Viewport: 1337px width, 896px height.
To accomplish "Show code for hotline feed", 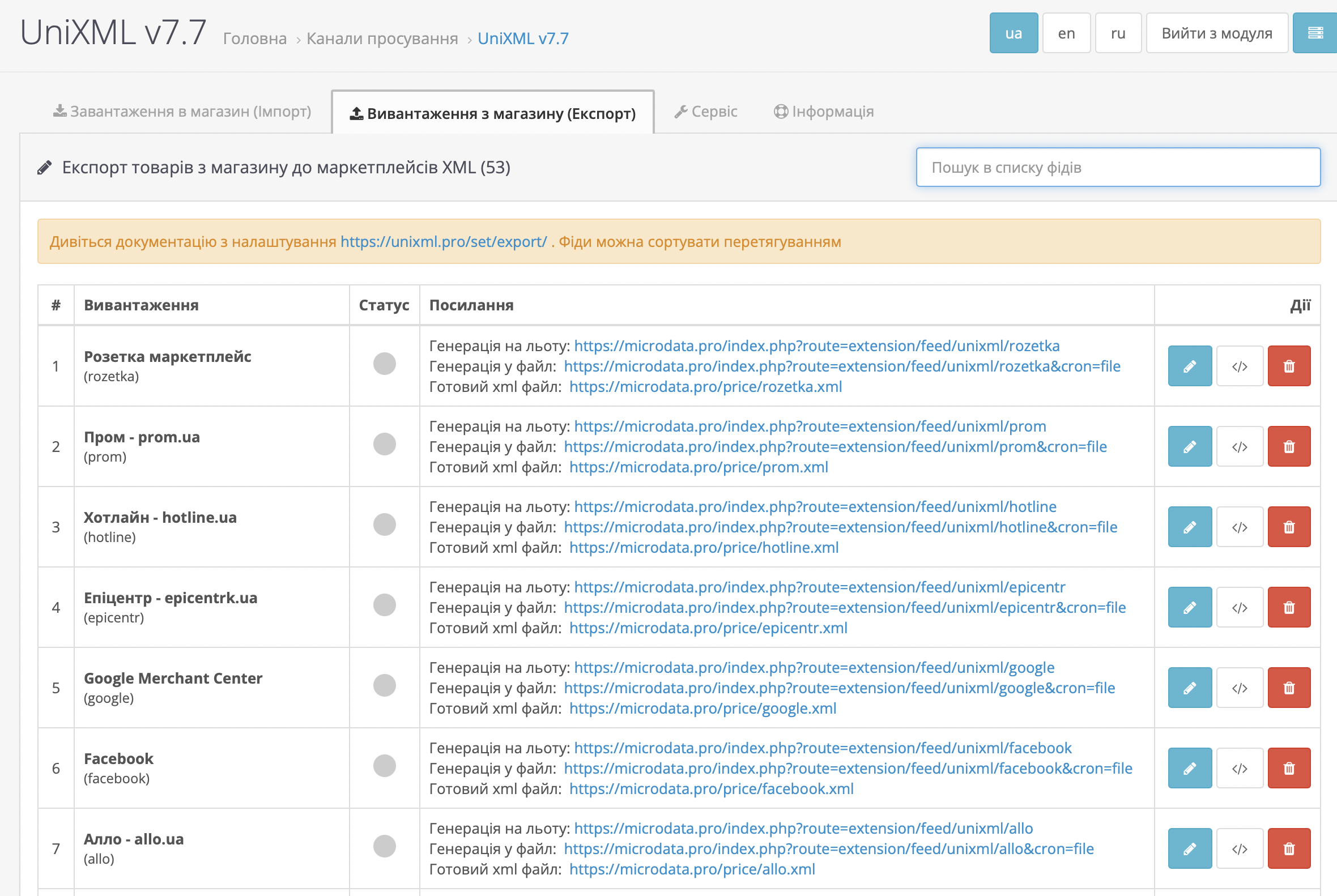I will 1239,527.
